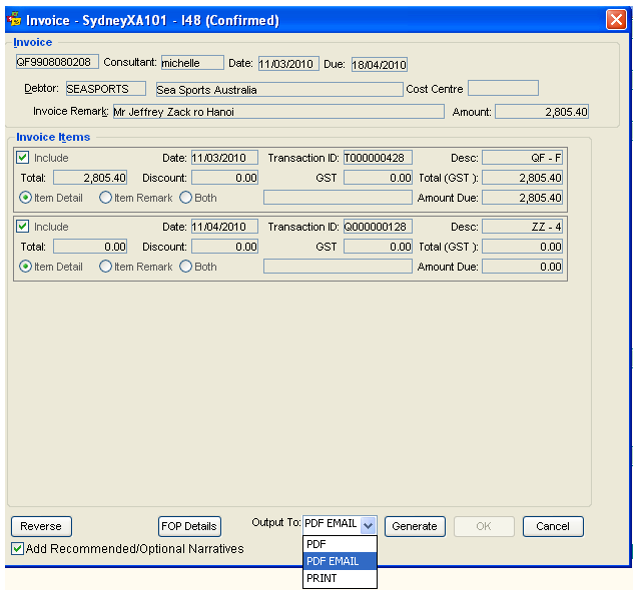
Task: Choose PRINT from the output list
Action: pyautogui.click(x=340, y=578)
